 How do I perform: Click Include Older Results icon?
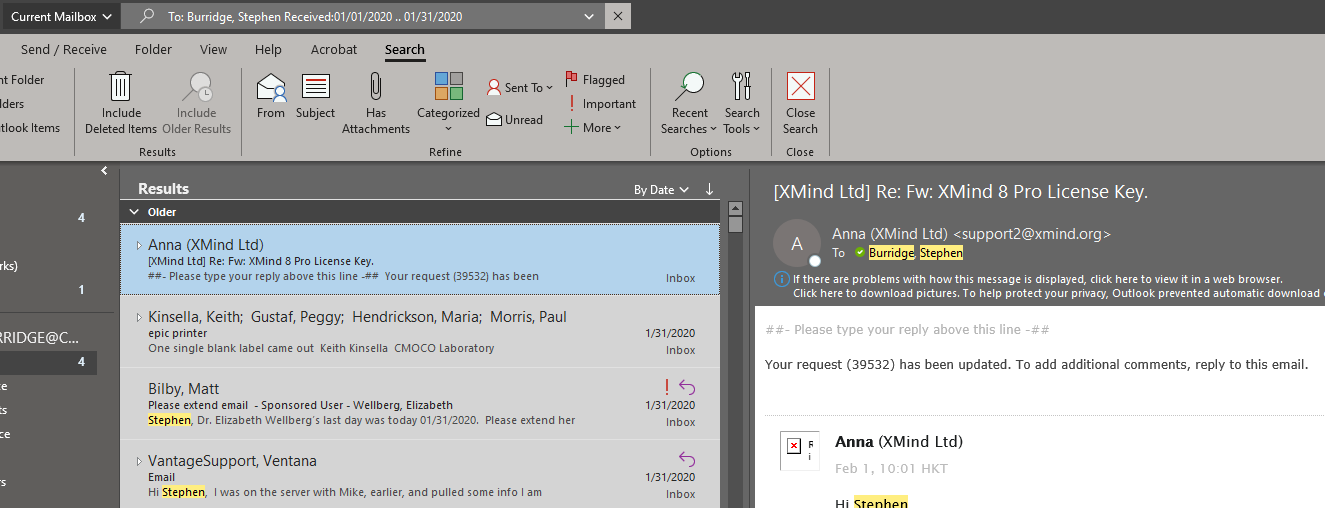coord(197,87)
